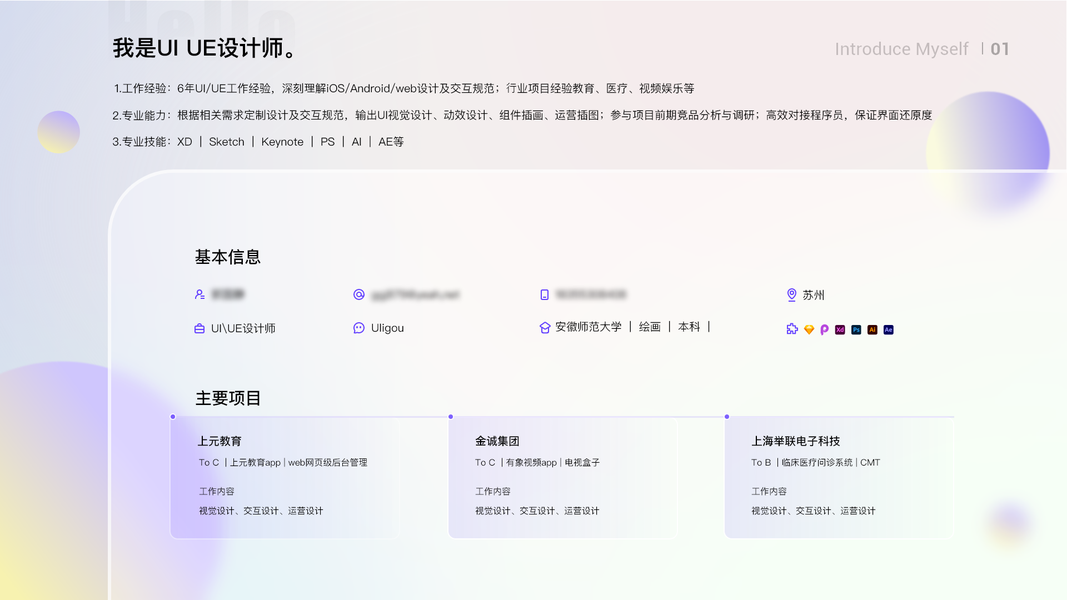The image size is (1067, 600).
Task: Click 工作内容 in the 上元教育 card
Action: [216, 491]
